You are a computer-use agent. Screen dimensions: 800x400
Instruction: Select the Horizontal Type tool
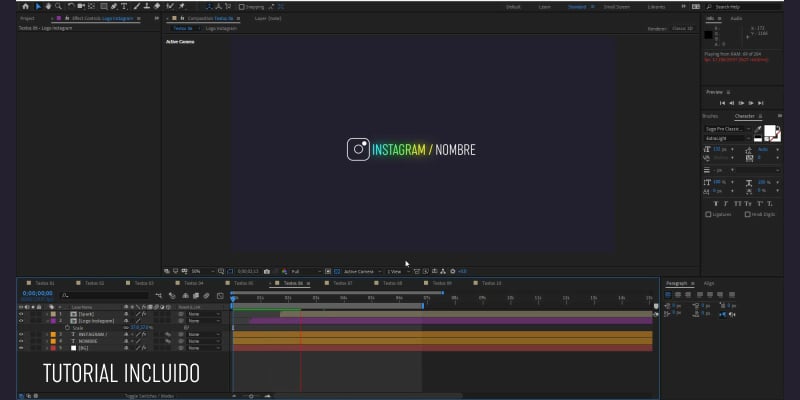click(124, 7)
